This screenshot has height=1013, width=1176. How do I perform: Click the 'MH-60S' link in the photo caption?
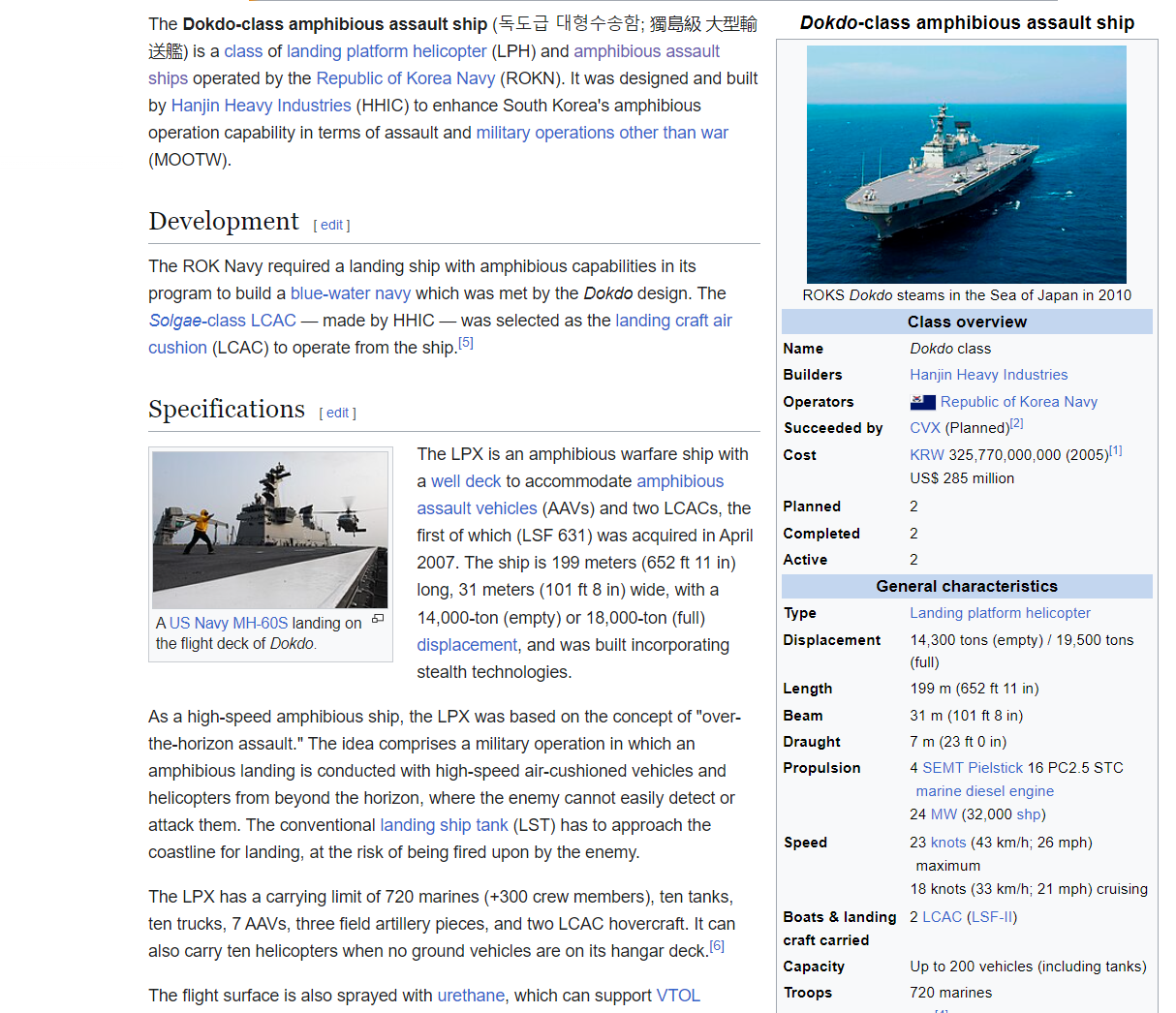click(261, 624)
